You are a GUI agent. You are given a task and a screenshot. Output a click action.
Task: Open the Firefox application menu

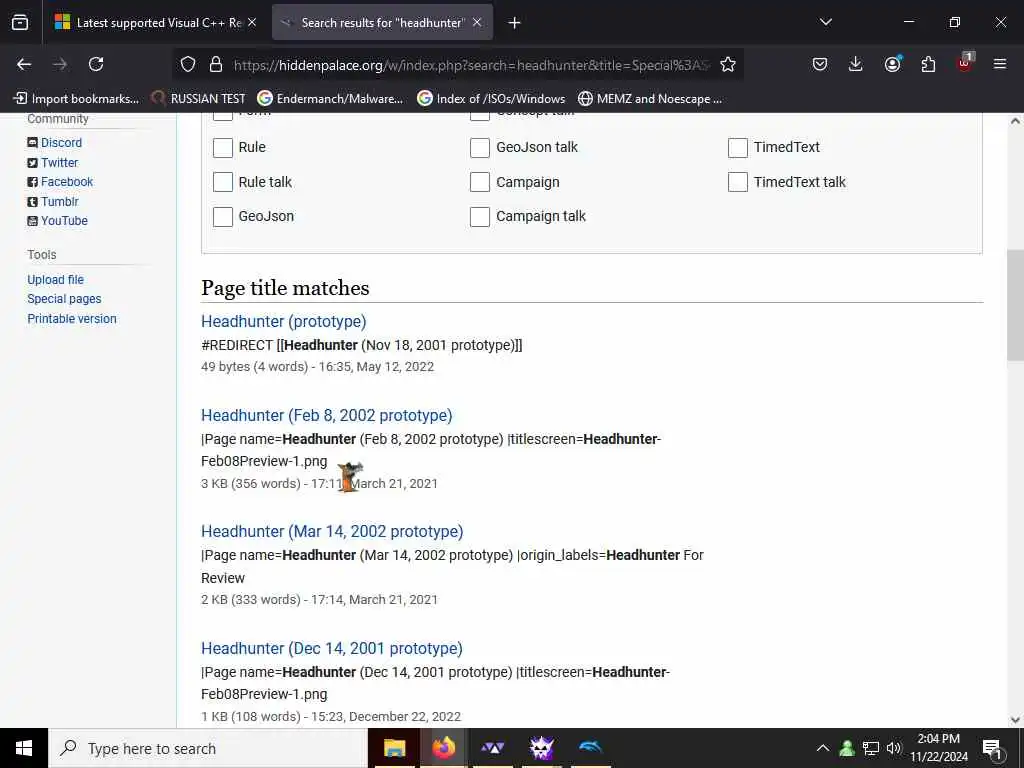click(x=1000, y=64)
